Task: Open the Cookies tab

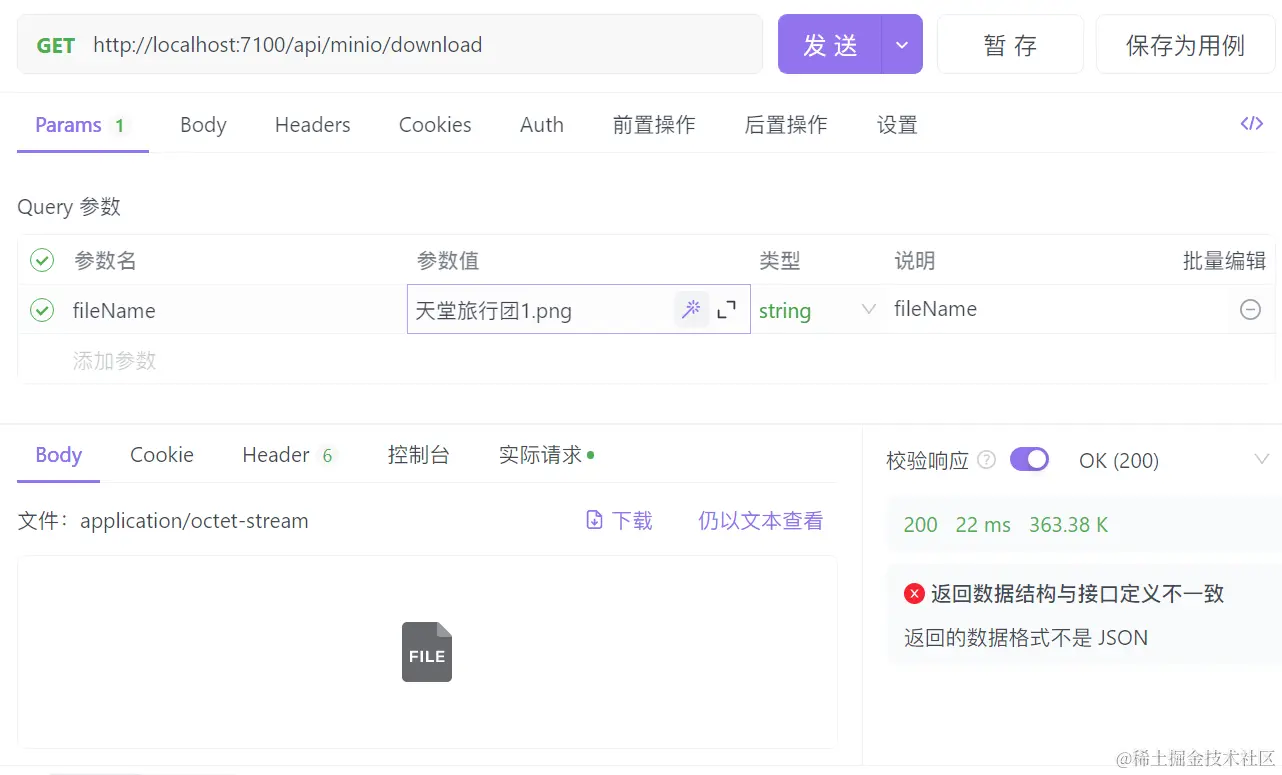Action: point(435,125)
